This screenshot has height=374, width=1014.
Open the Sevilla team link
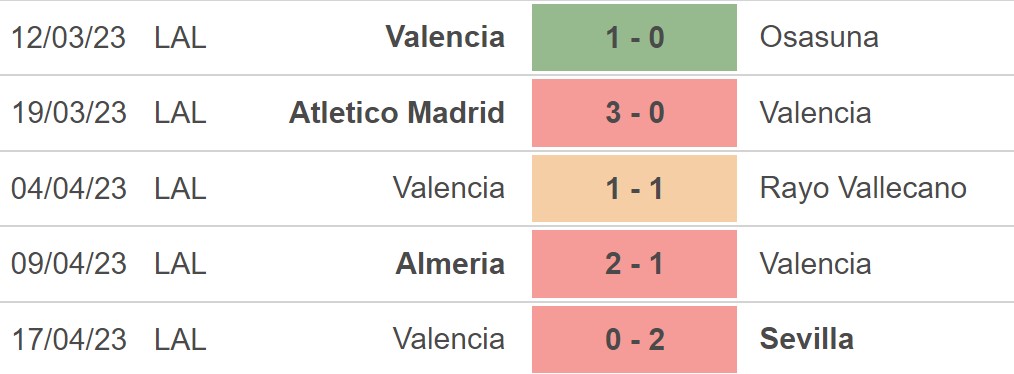[806, 339]
